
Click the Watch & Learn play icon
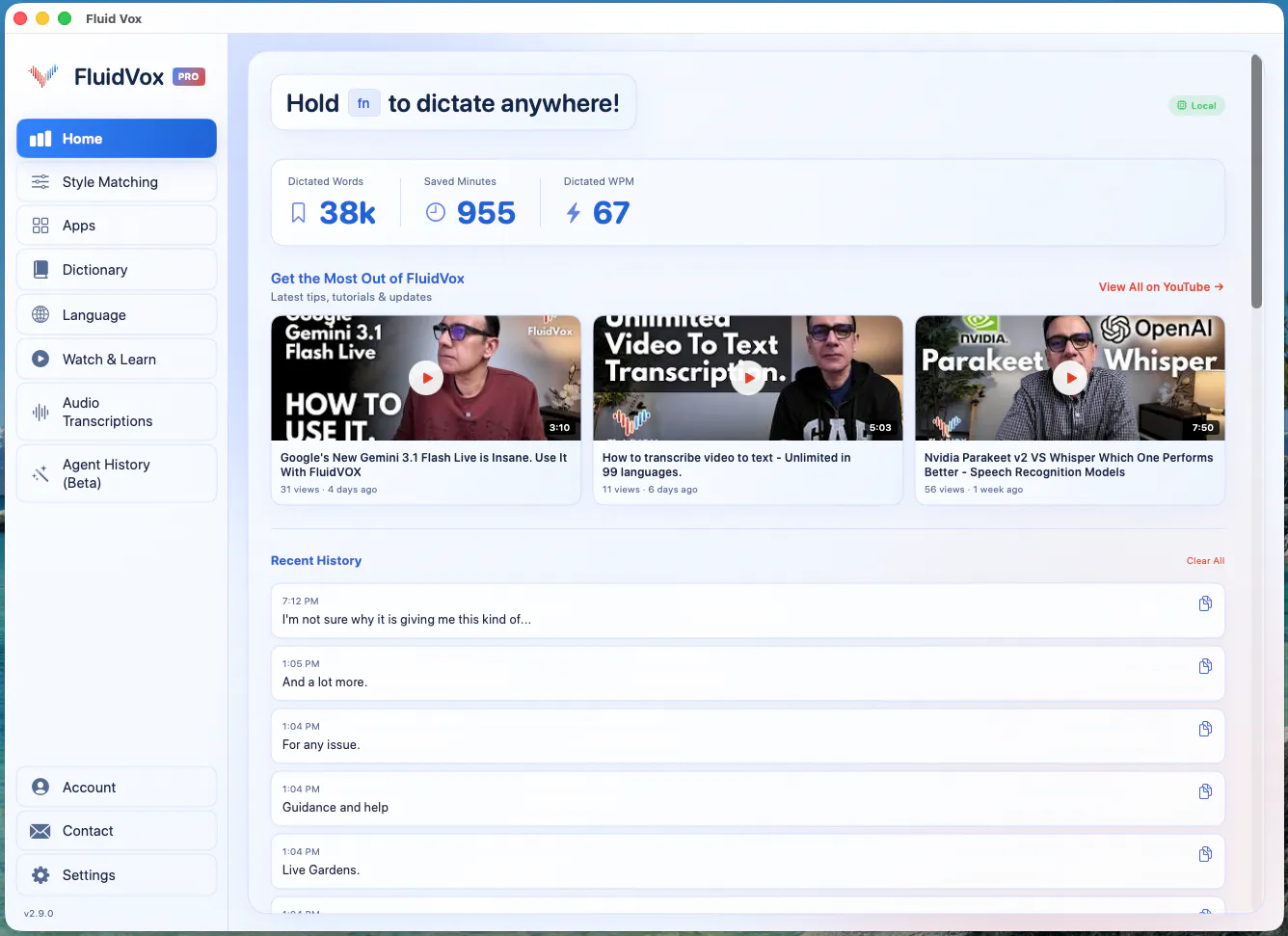tap(40, 359)
